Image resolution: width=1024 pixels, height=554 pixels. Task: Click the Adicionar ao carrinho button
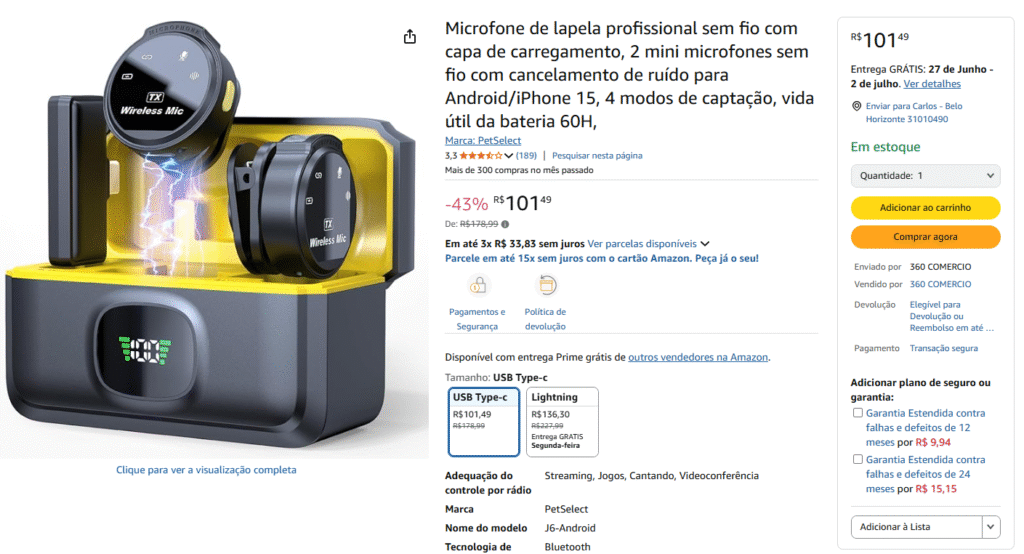click(x=925, y=208)
